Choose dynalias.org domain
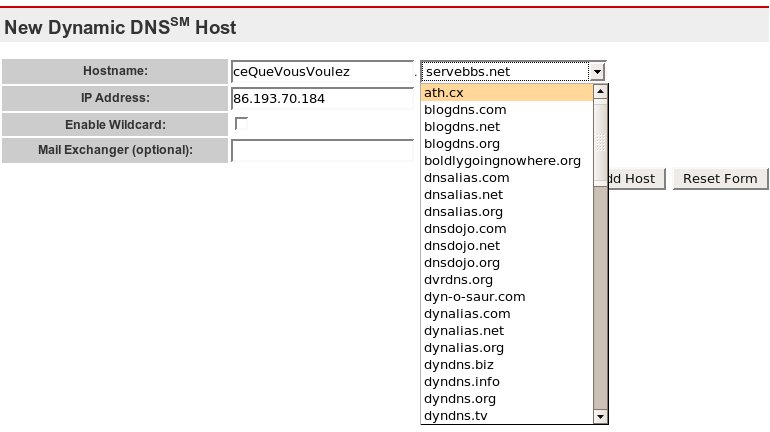The width and height of the screenshot is (770, 432). [x=506, y=348]
